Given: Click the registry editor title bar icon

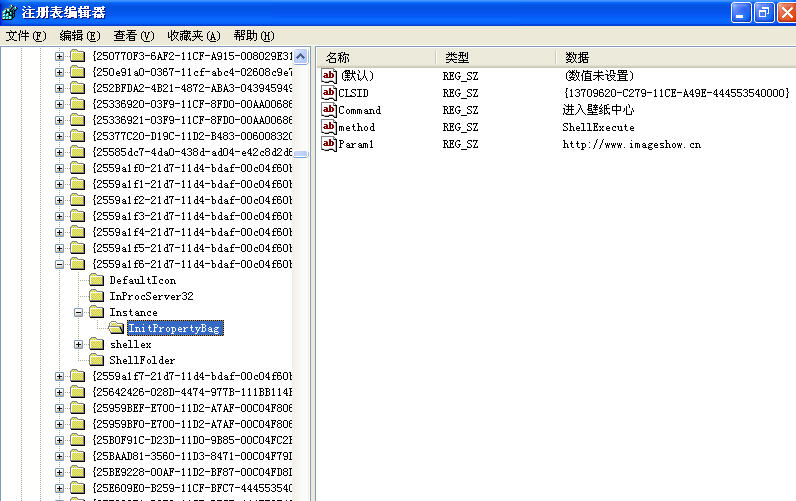Looking at the screenshot, I should pyautogui.click(x=9, y=12).
